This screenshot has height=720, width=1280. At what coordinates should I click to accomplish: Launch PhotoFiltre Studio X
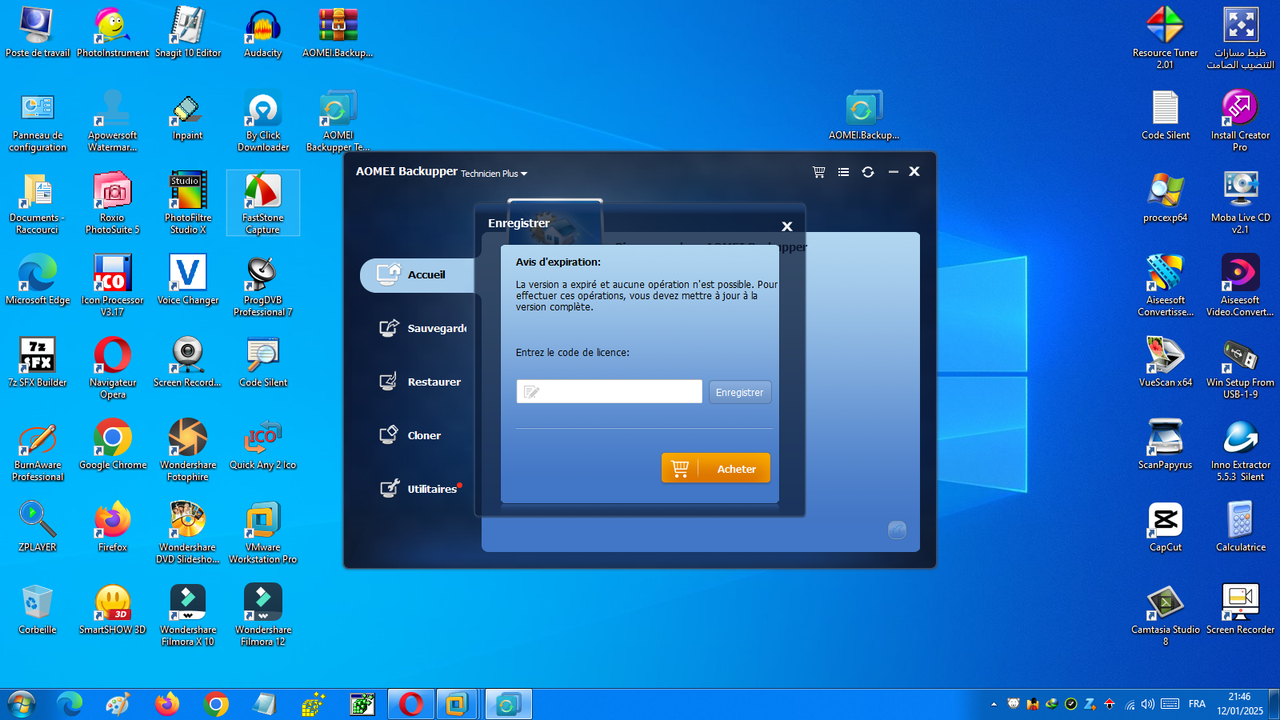coord(188,203)
